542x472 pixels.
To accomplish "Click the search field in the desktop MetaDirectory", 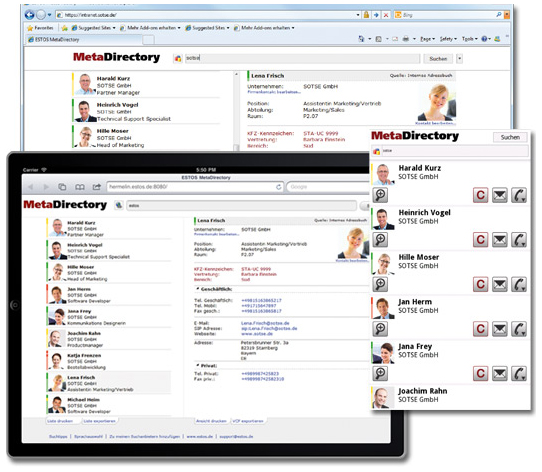I will pos(302,58).
